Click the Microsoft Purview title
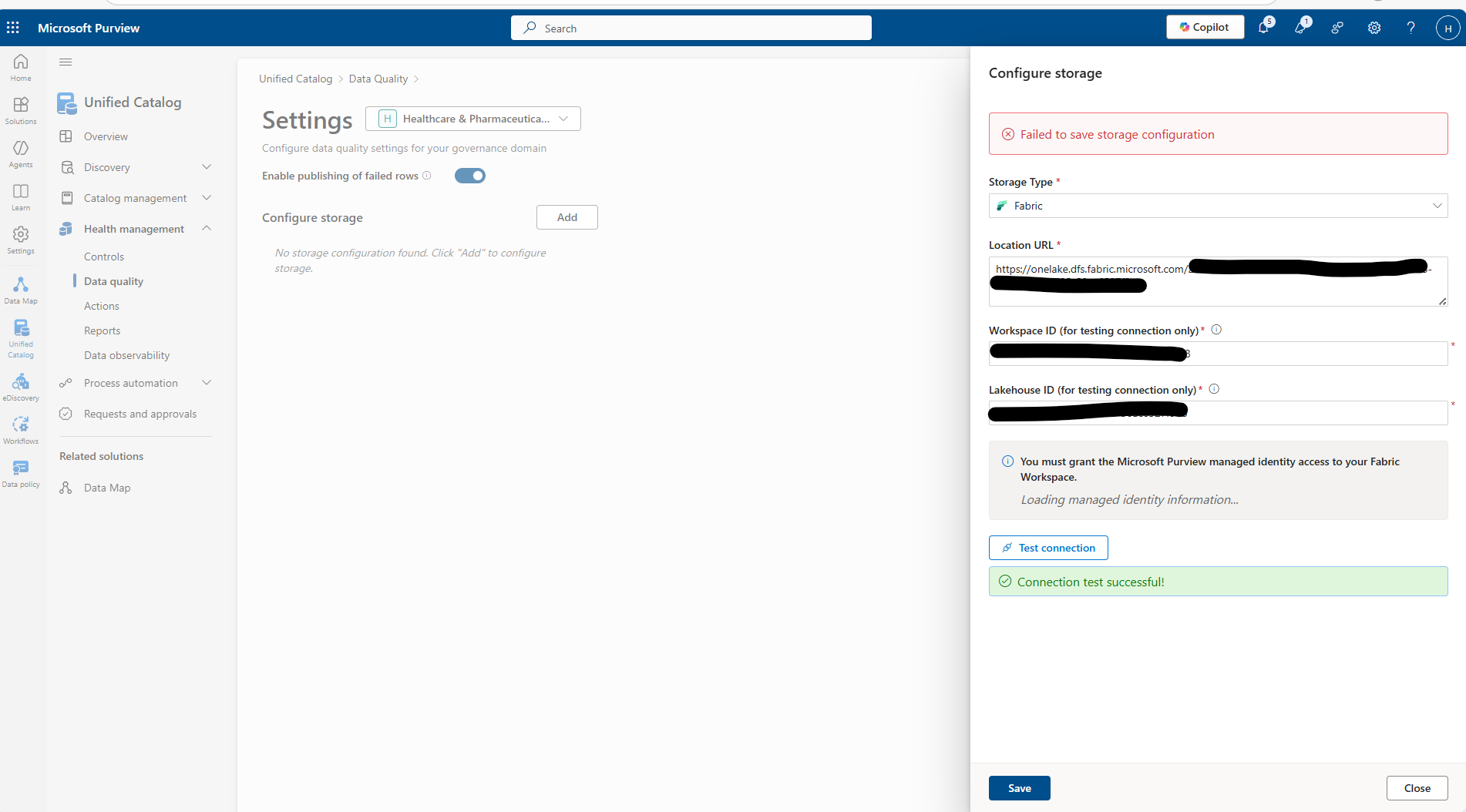The width and height of the screenshot is (1466, 812). (89, 28)
